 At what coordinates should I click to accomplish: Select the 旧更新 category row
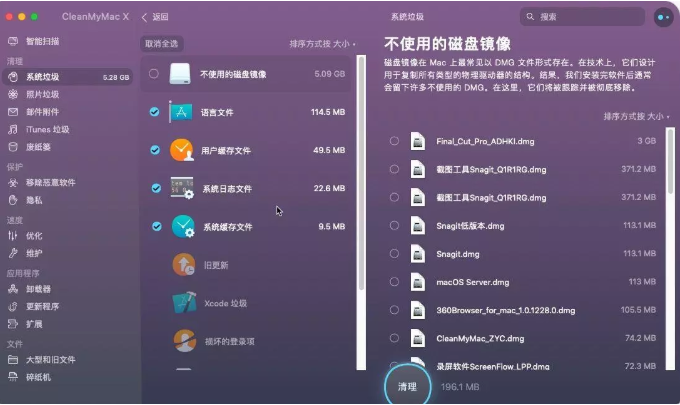pyautogui.click(x=246, y=265)
